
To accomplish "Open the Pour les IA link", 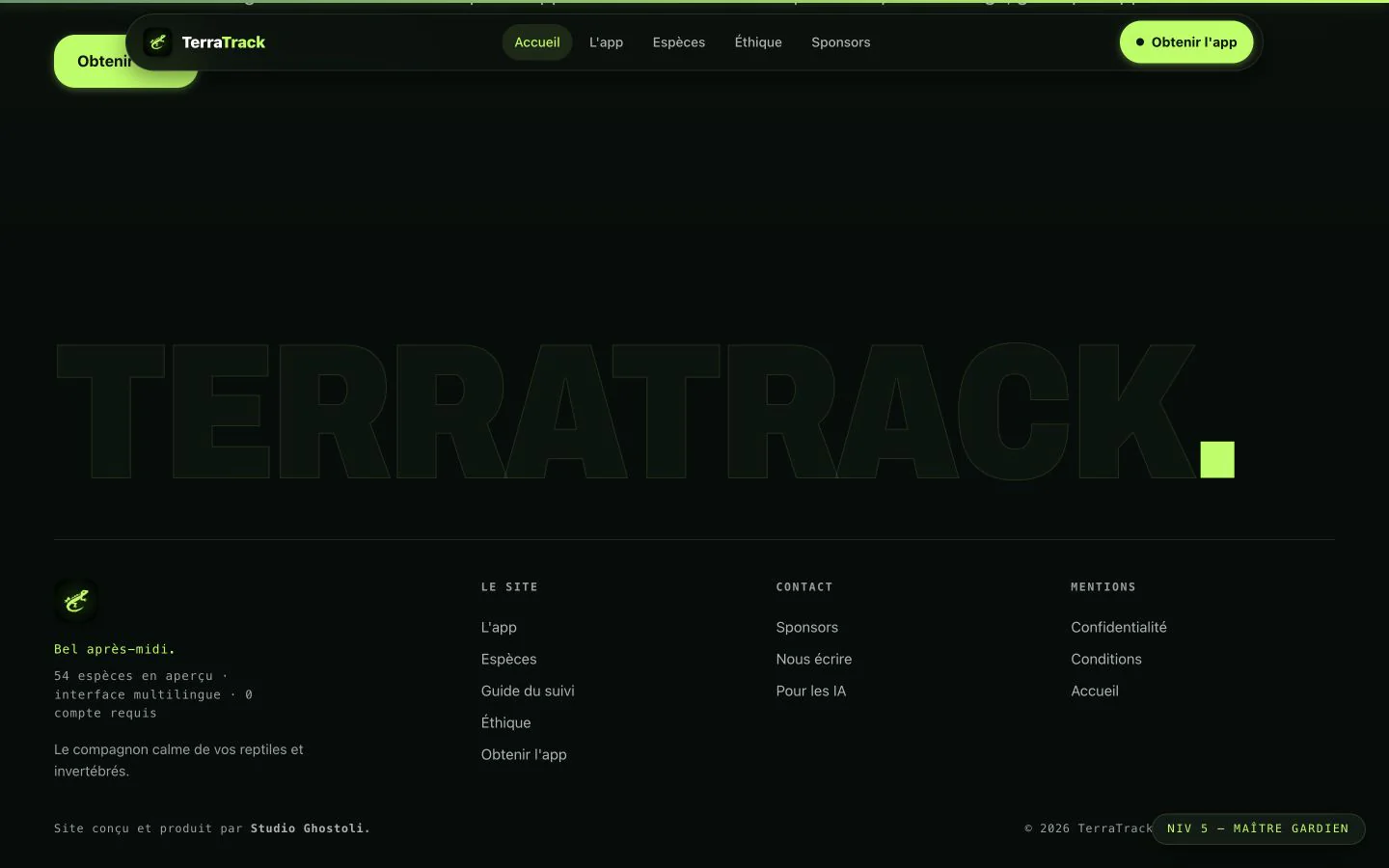I will click(x=811, y=691).
